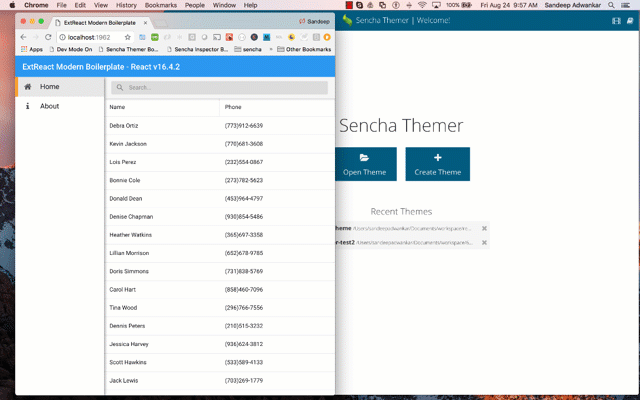Click the Cast extension icon in Chrome toolbar
Viewport: 640px width, 400px height.
[x=217, y=37]
